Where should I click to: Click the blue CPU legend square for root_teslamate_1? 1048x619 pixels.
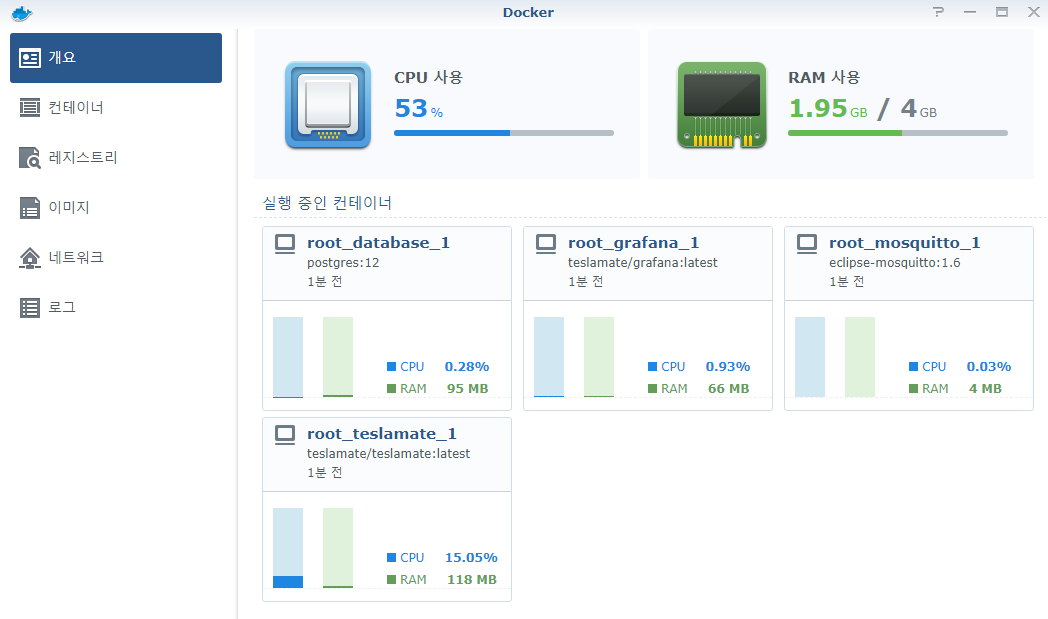[x=392, y=558]
